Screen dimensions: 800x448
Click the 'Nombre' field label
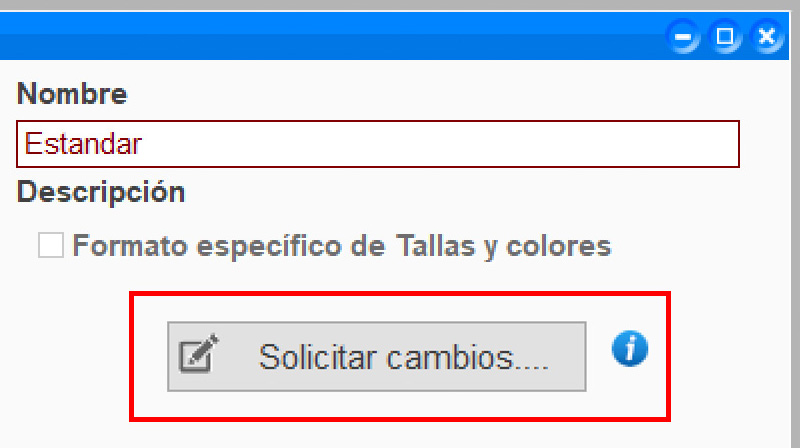(x=72, y=95)
